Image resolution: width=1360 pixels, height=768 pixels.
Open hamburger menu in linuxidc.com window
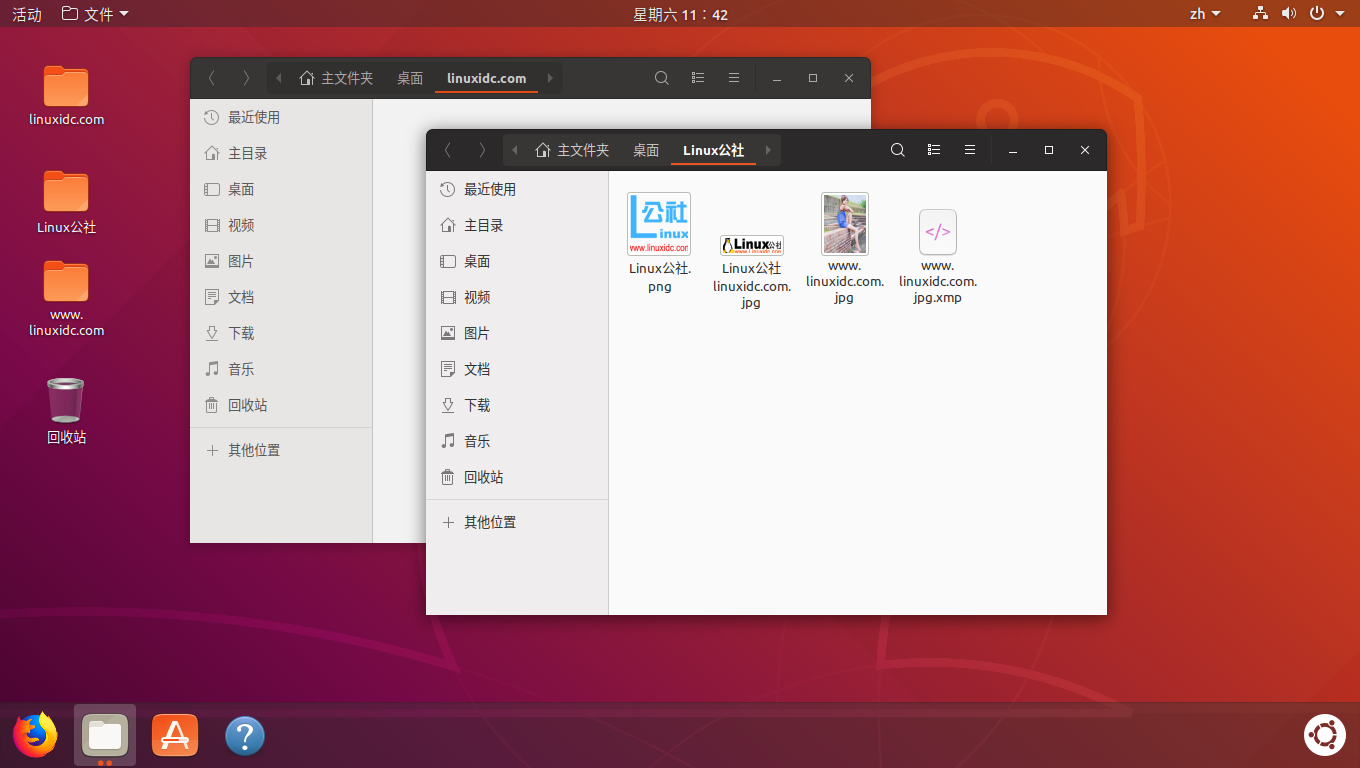pos(734,78)
